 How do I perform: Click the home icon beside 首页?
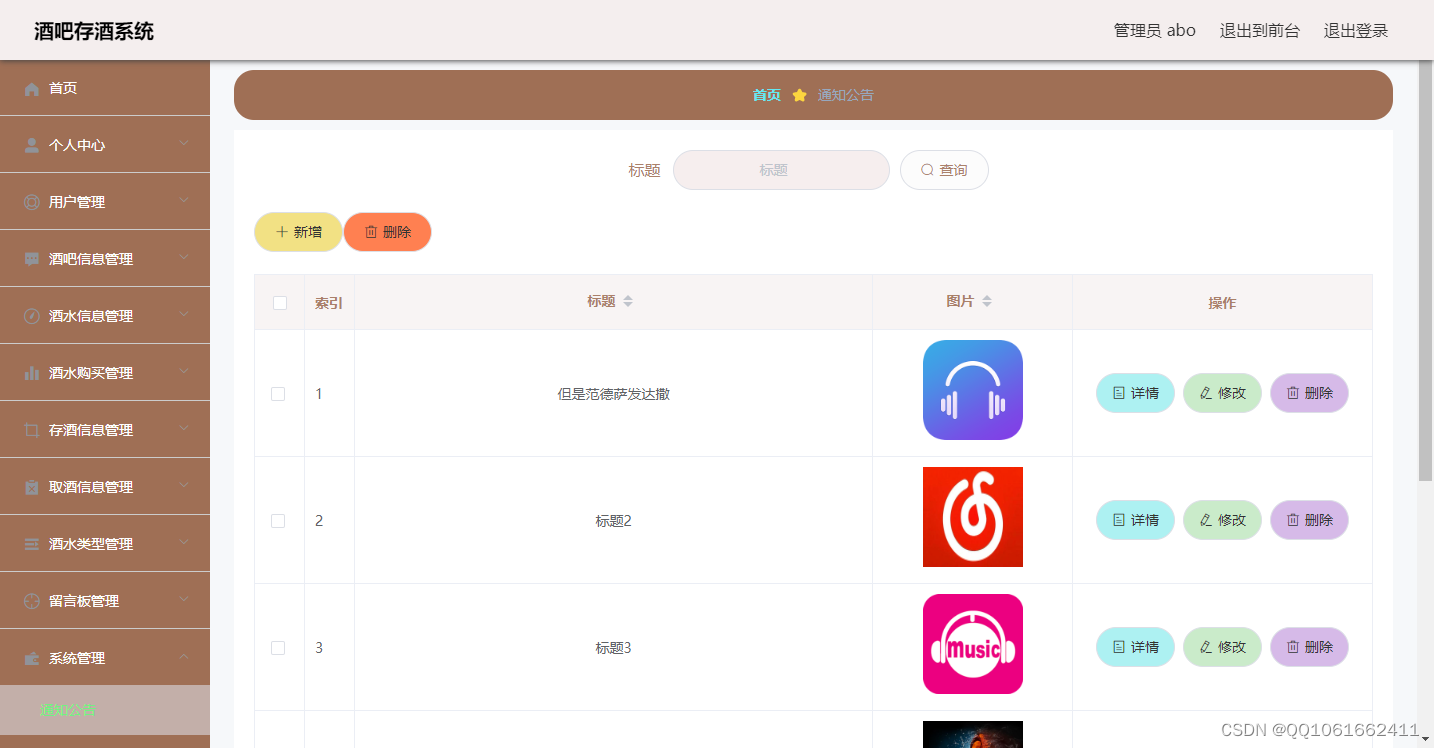click(31, 88)
